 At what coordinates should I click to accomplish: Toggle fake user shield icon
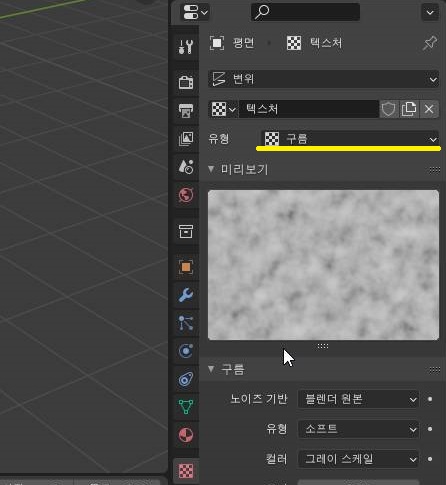tap(389, 109)
